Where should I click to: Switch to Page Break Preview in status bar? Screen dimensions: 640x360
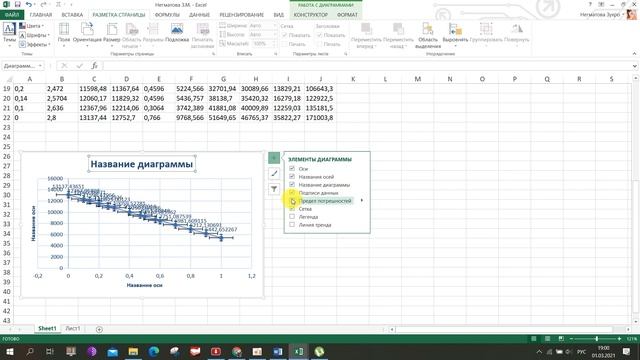pyautogui.click(x=561, y=339)
